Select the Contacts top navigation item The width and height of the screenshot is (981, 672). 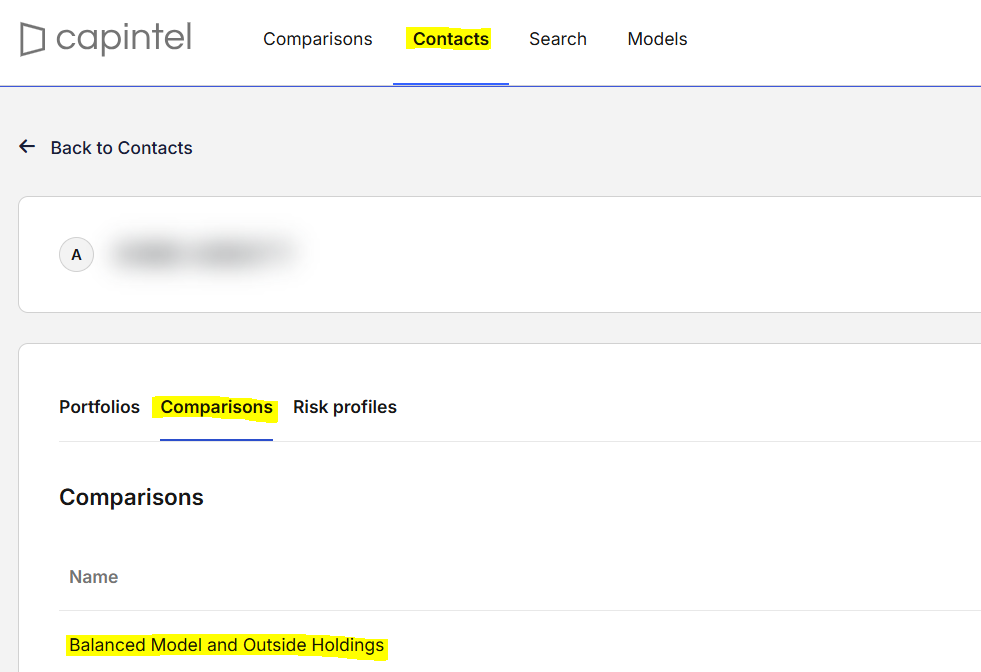tap(450, 39)
